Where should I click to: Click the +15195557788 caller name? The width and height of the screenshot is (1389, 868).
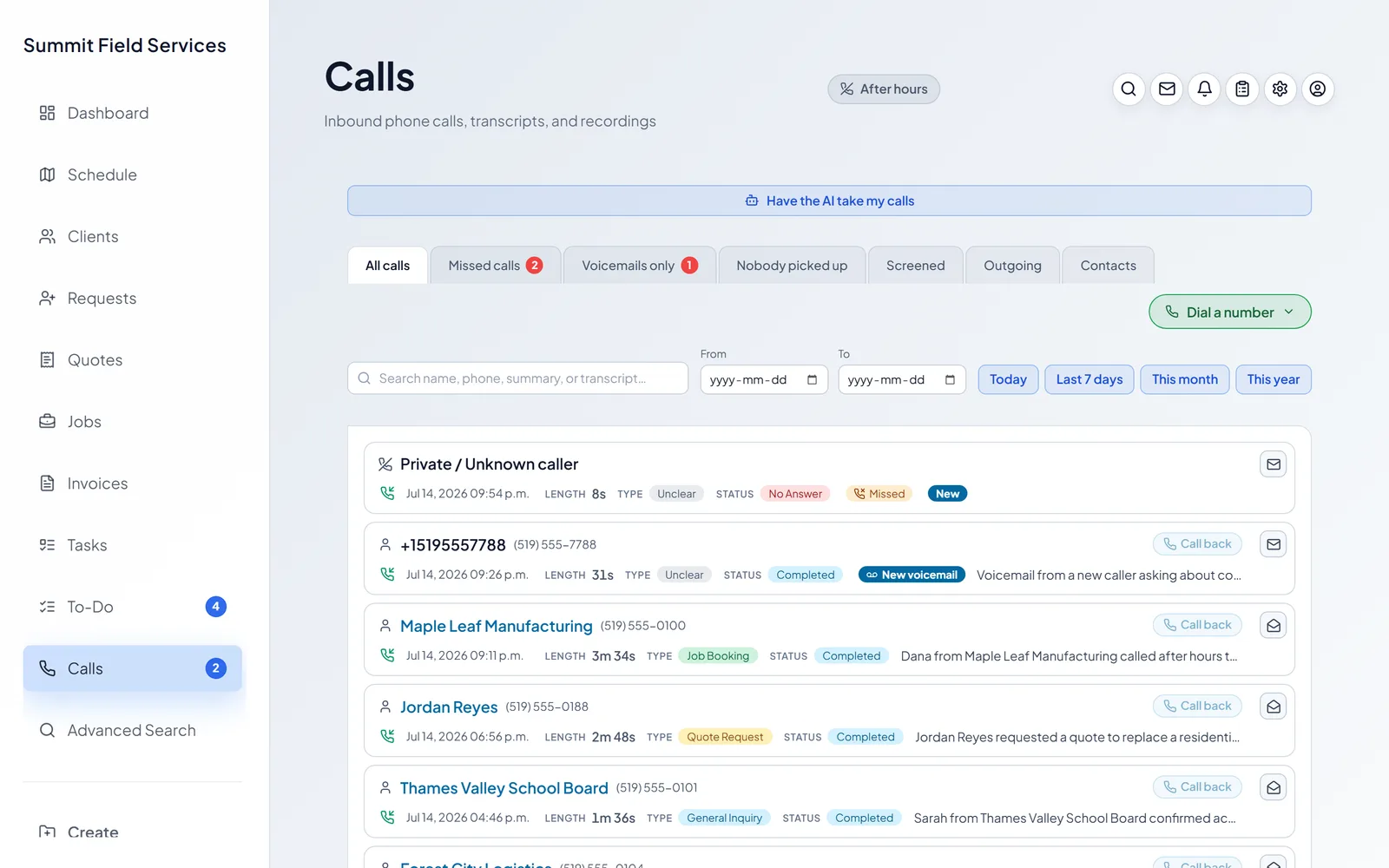(453, 545)
